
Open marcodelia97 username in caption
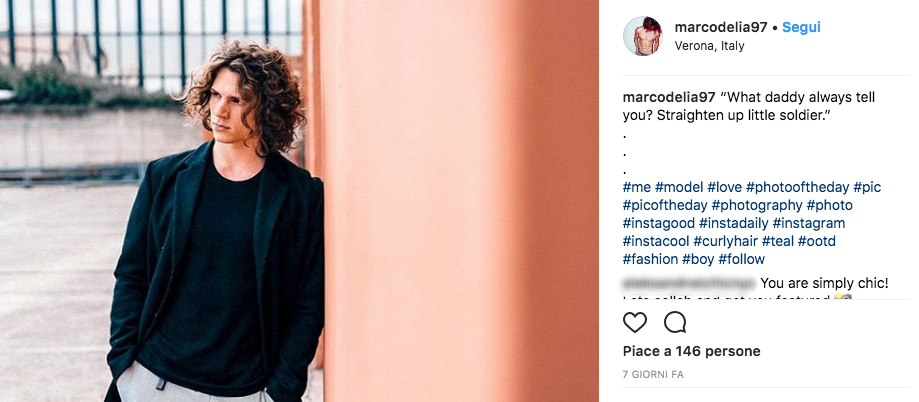[669, 98]
